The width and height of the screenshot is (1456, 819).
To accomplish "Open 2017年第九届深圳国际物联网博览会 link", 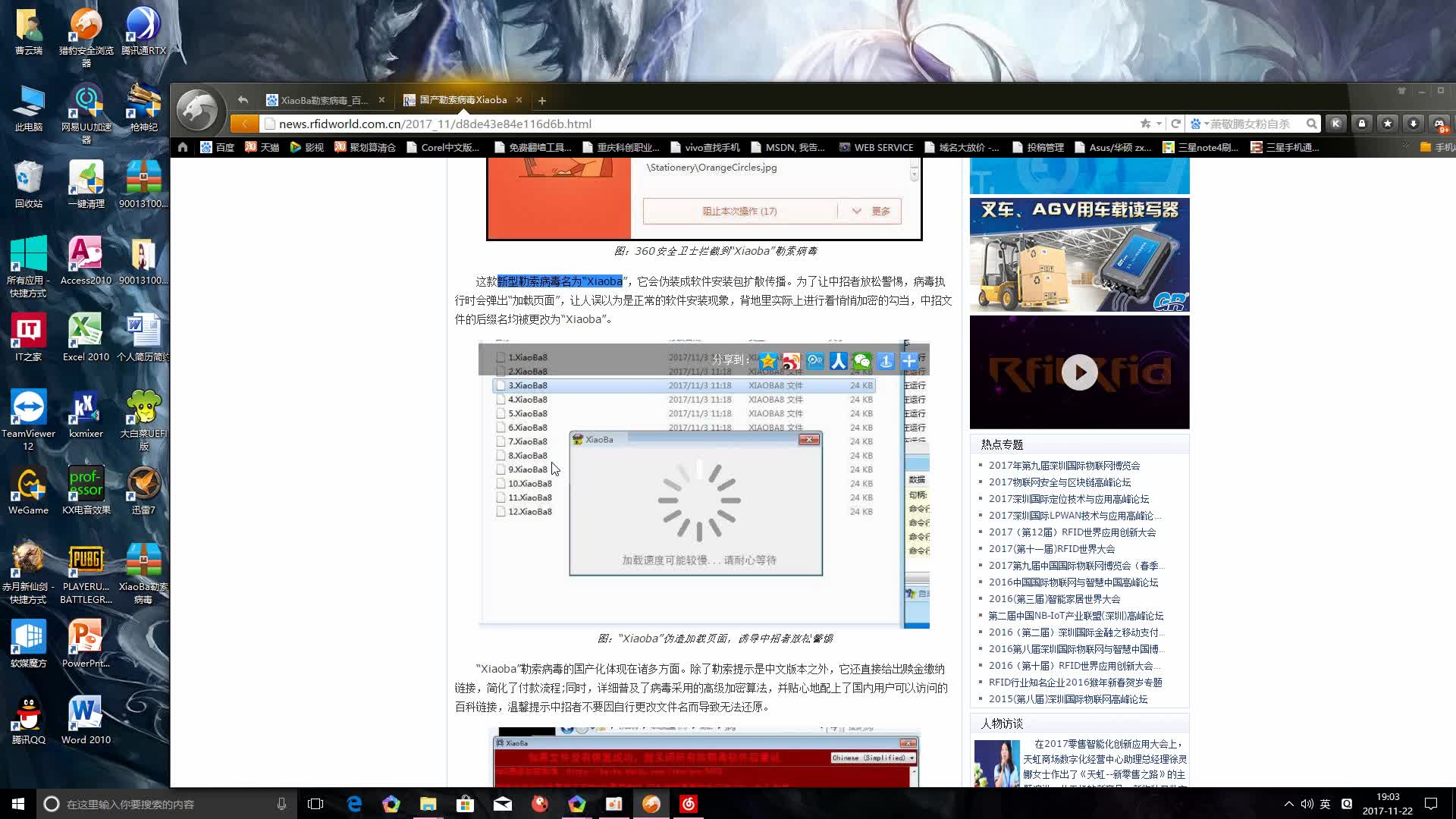I will pos(1064,466).
